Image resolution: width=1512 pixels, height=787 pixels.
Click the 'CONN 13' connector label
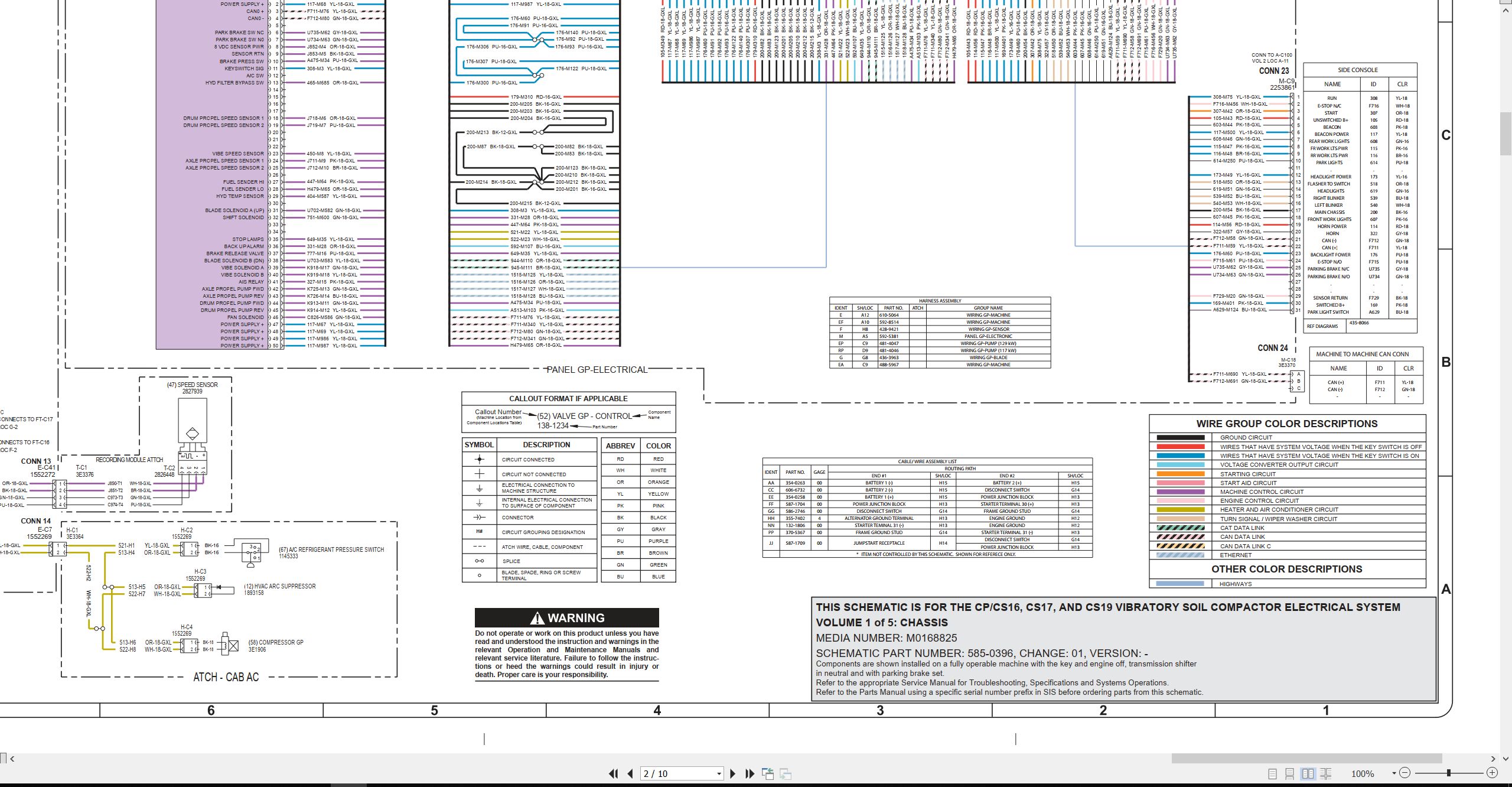tap(36, 461)
